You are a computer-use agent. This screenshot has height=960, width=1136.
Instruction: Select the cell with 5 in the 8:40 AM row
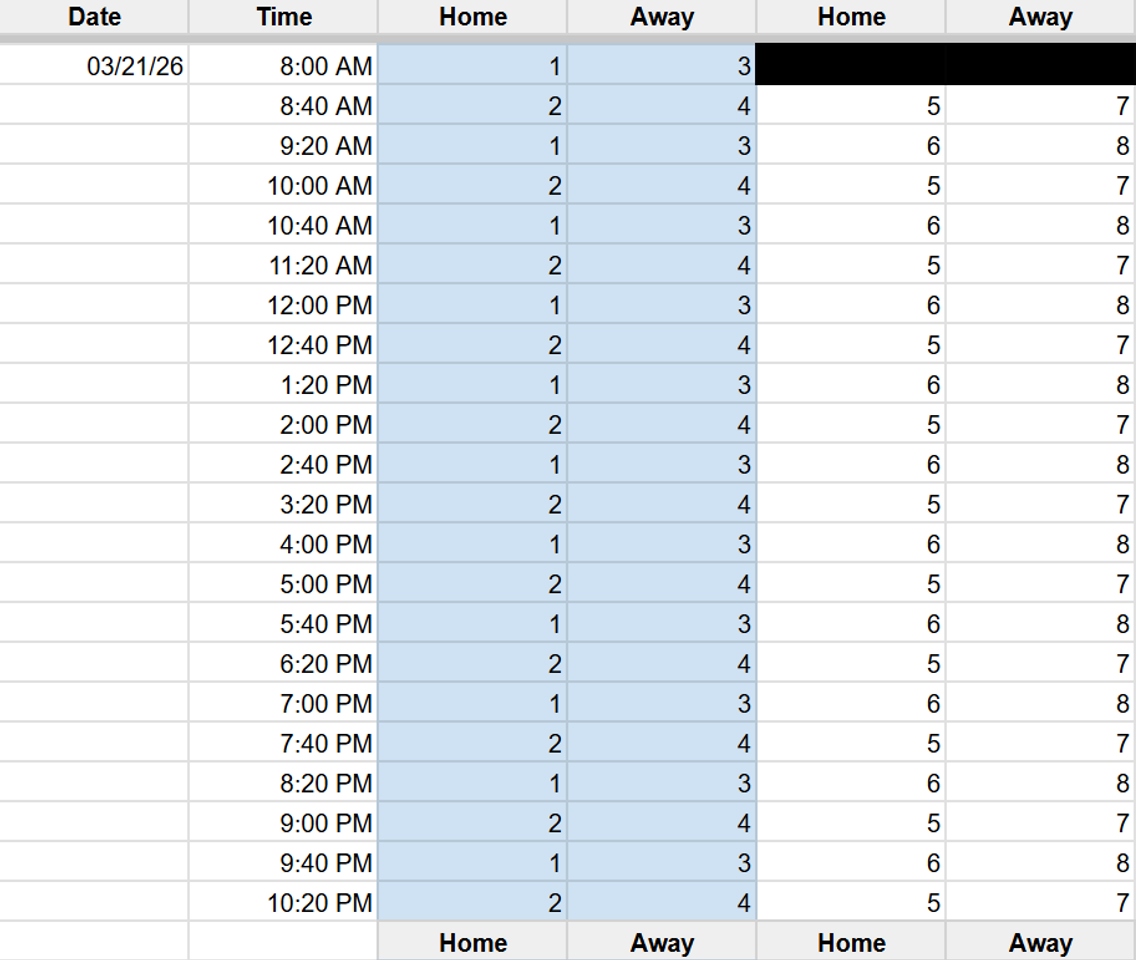[851, 106]
